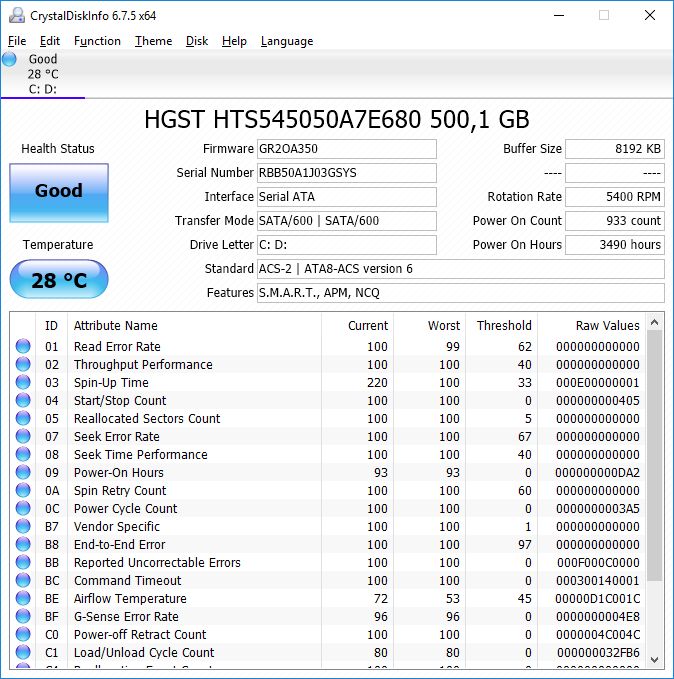Click the status orb for Airflow Temperature
Image resolution: width=674 pixels, height=679 pixels.
23,598
